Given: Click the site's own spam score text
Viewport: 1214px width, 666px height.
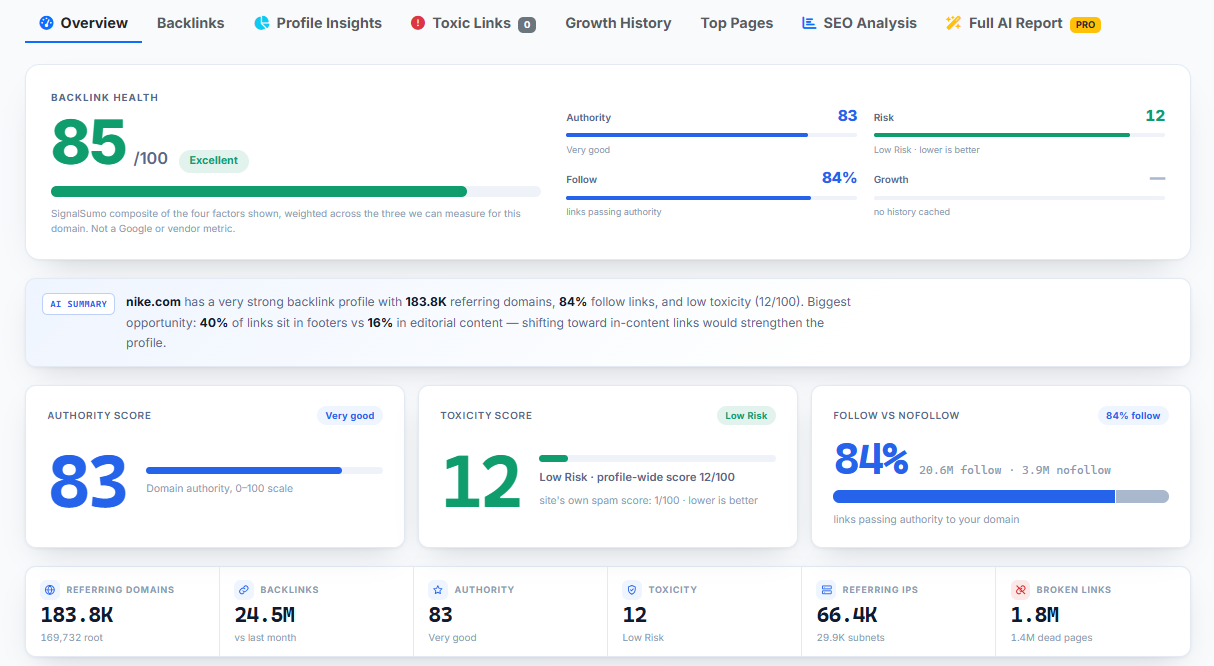Looking at the screenshot, I should [x=648, y=500].
